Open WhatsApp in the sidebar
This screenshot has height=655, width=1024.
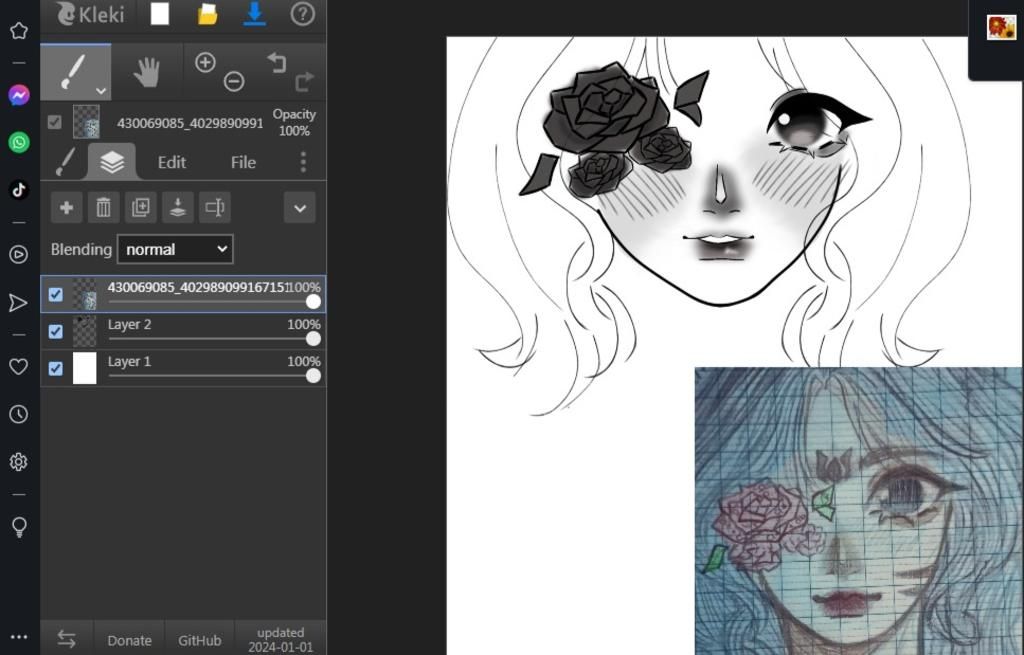click(19, 142)
